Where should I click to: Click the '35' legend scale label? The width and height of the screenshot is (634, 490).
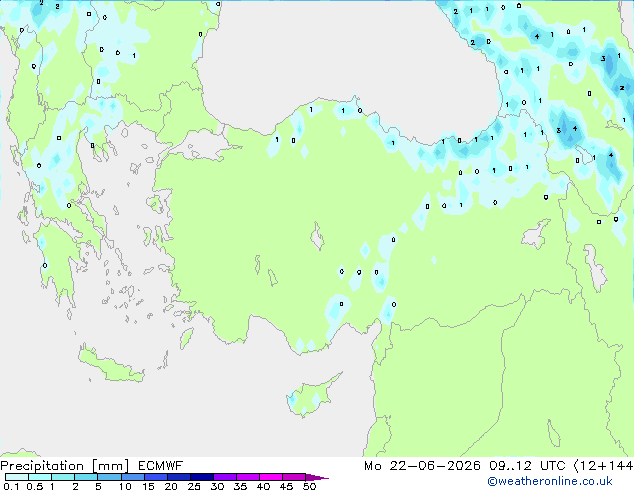click(240, 486)
